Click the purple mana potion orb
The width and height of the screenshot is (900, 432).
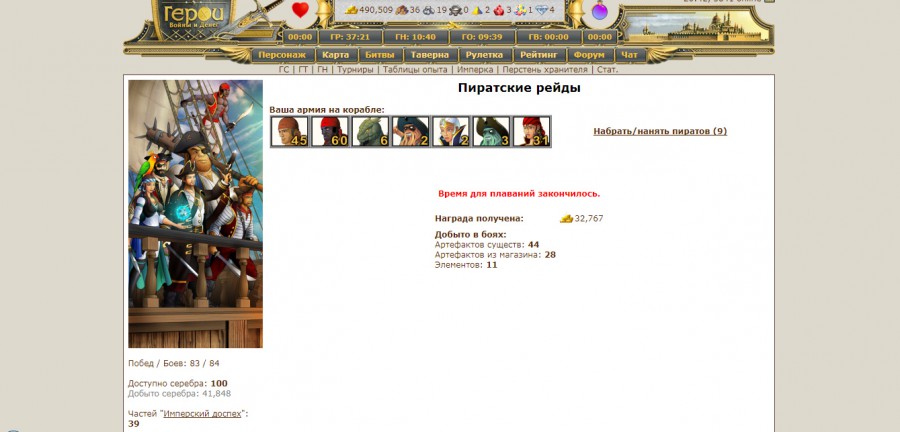point(600,11)
